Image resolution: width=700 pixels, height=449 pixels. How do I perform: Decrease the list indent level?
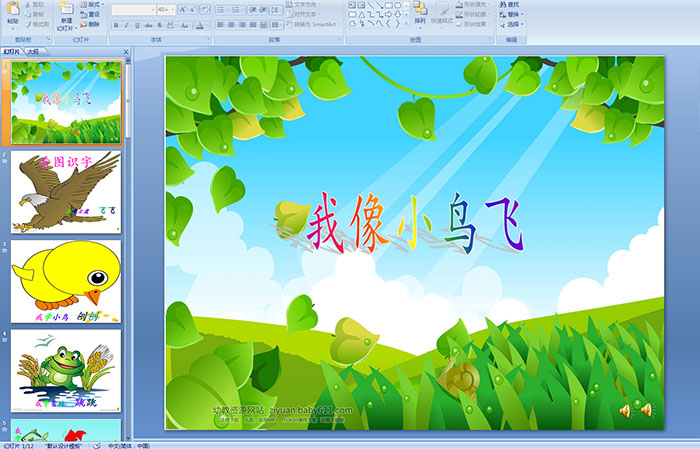[x=253, y=10]
